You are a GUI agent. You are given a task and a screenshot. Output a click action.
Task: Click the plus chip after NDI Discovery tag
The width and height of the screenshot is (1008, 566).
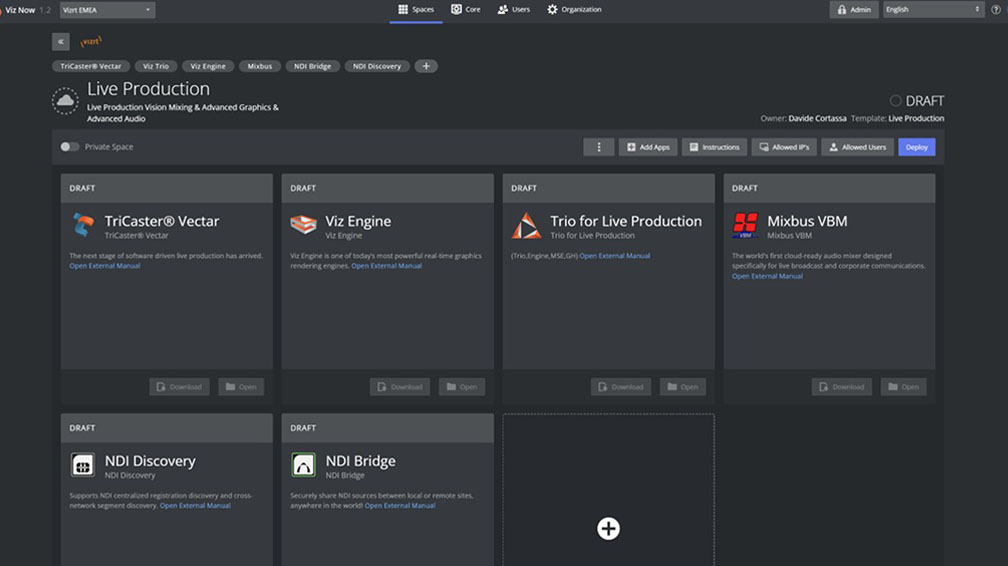coord(425,66)
